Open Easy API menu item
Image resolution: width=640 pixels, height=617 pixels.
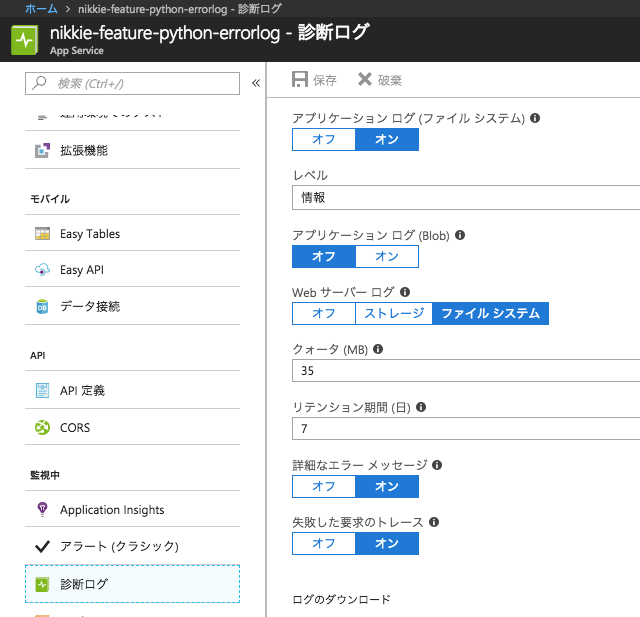[x=132, y=270]
